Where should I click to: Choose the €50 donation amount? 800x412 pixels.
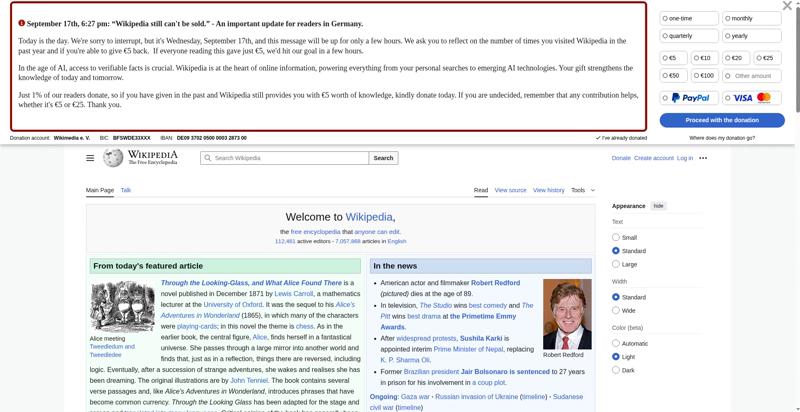click(x=673, y=75)
